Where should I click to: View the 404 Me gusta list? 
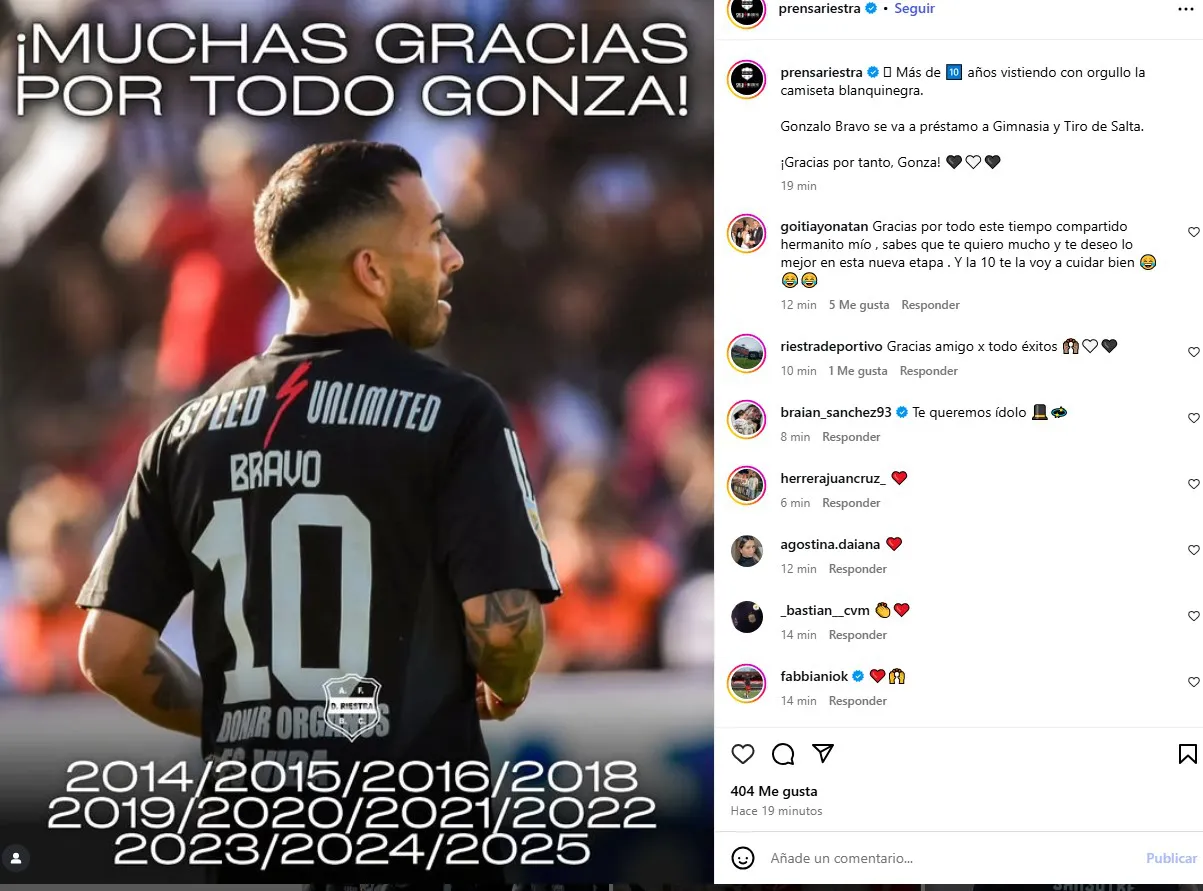[774, 791]
